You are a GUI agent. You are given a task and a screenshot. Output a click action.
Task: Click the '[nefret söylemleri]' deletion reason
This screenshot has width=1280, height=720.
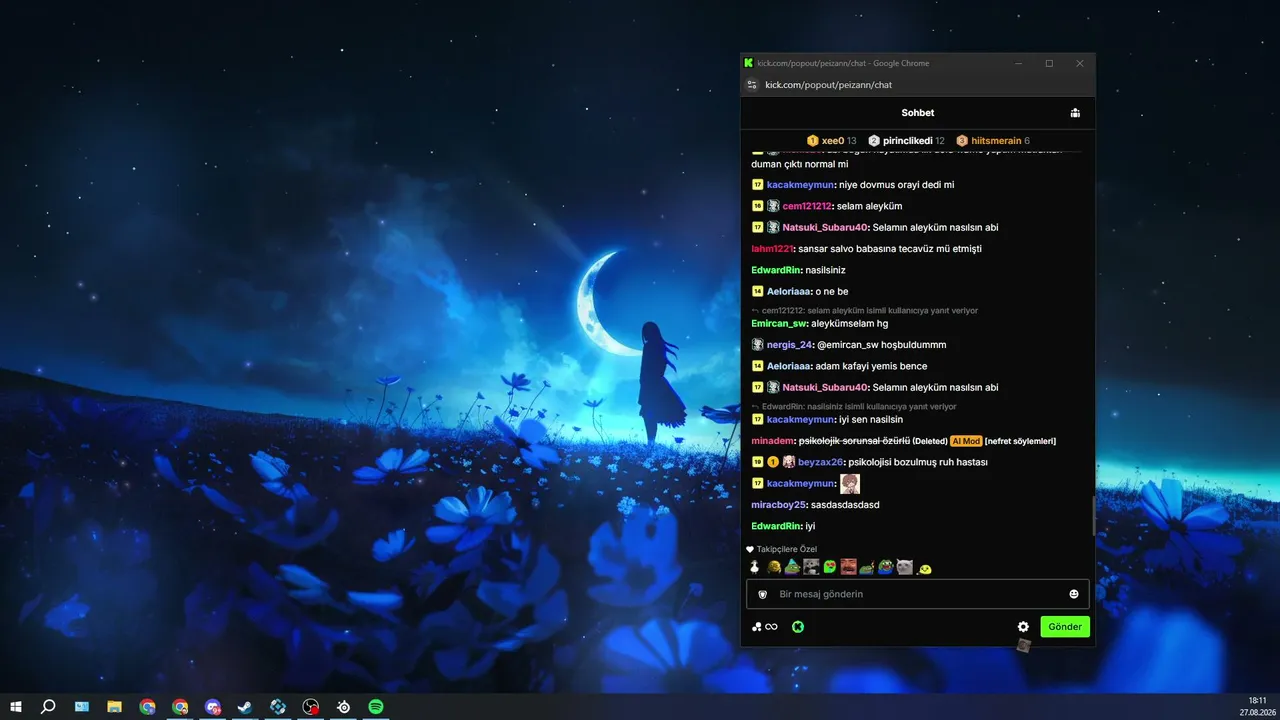click(1020, 441)
